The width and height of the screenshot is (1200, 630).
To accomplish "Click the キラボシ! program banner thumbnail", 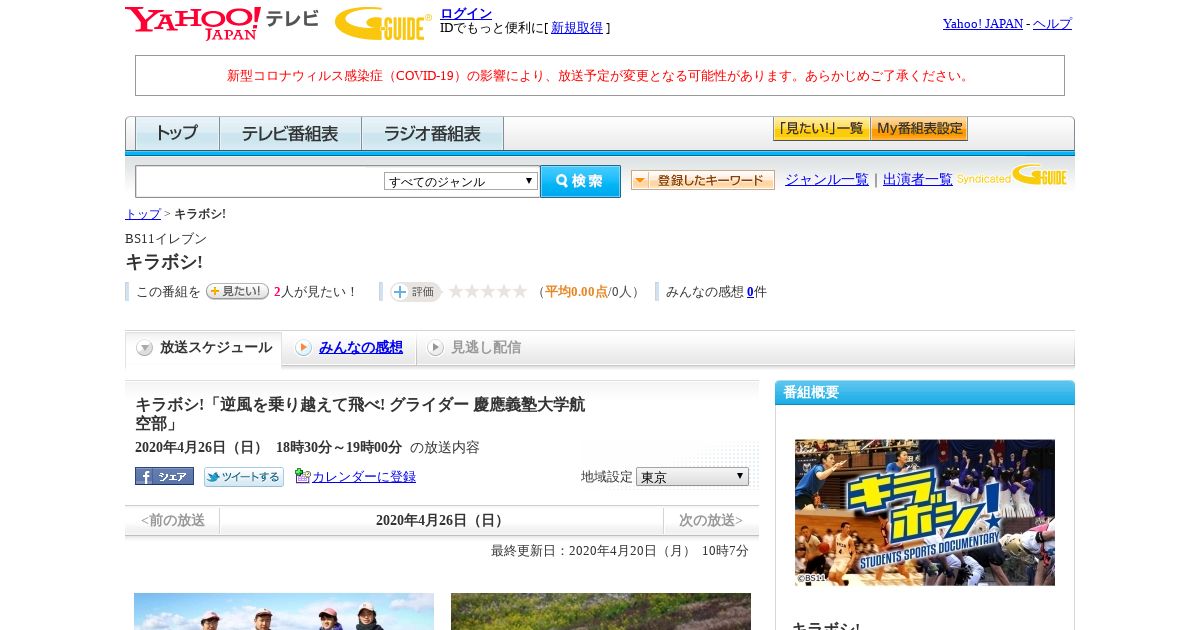I will click(925, 512).
